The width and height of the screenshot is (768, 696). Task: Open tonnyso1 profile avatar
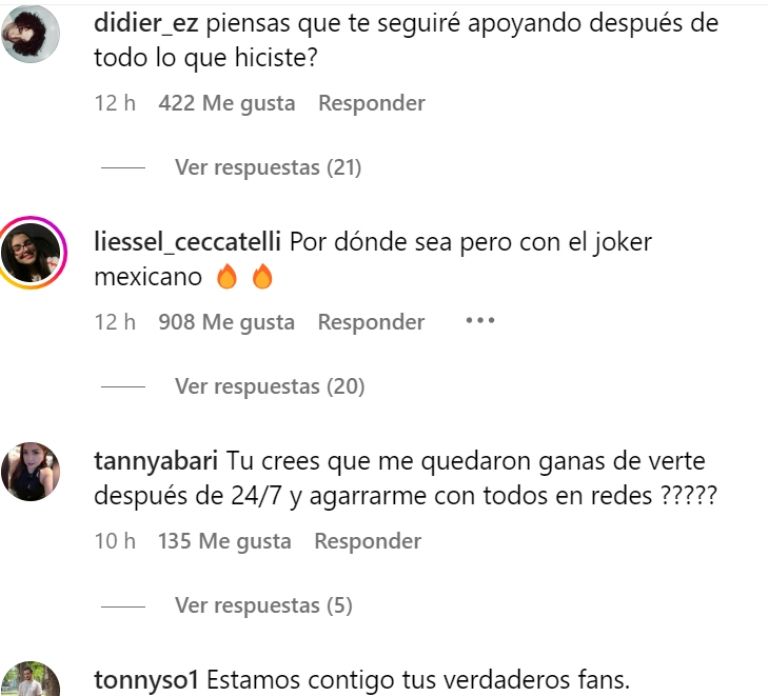30,679
